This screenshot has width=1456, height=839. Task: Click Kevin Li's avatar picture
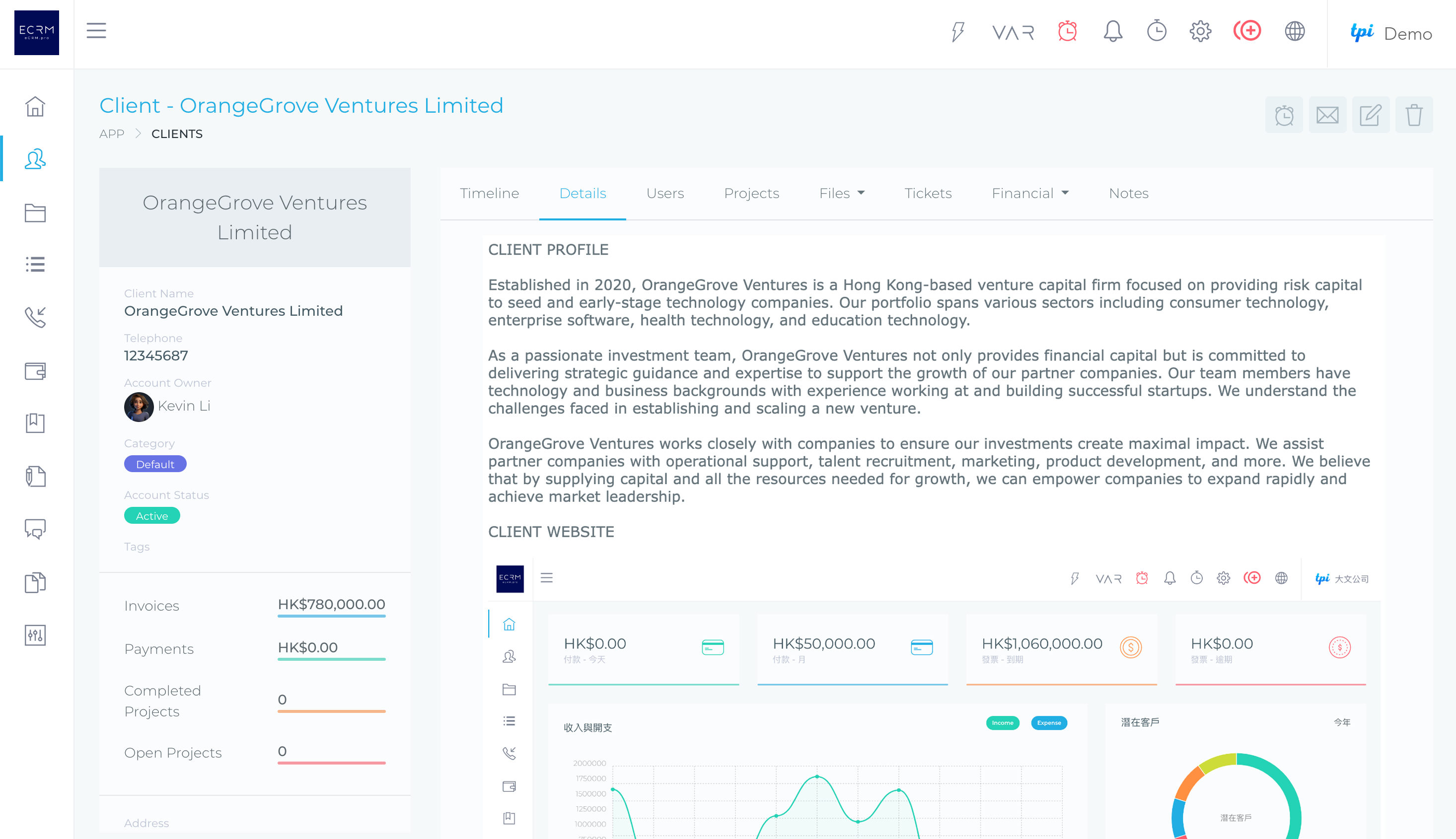point(139,407)
